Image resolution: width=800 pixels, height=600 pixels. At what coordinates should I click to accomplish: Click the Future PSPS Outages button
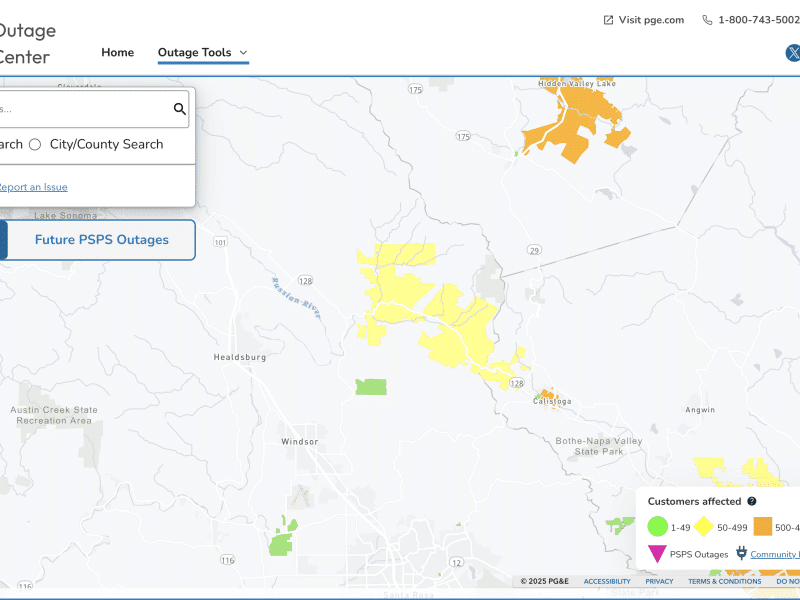click(x=101, y=240)
